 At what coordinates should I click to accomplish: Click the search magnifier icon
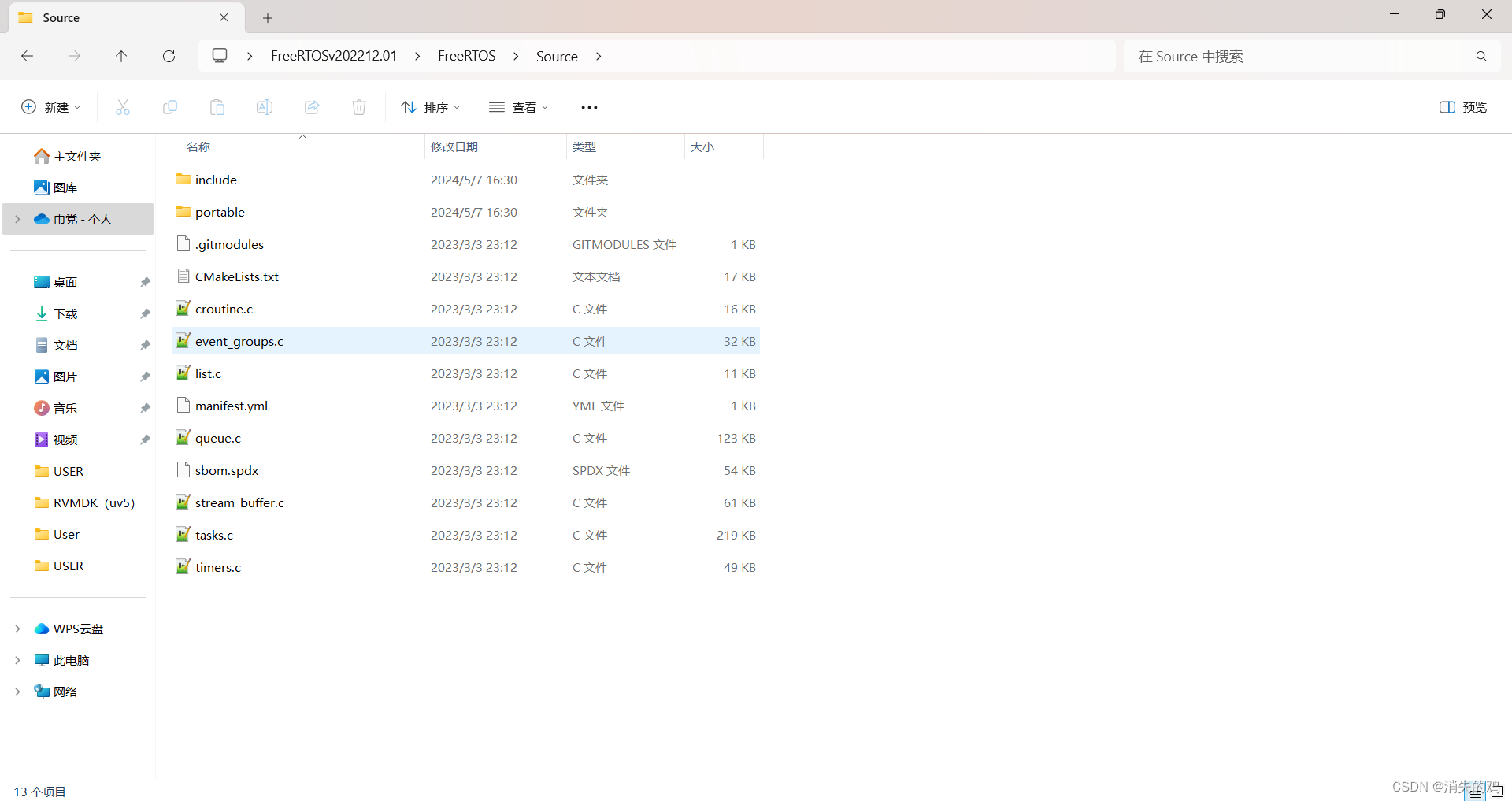pyautogui.click(x=1481, y=56)
